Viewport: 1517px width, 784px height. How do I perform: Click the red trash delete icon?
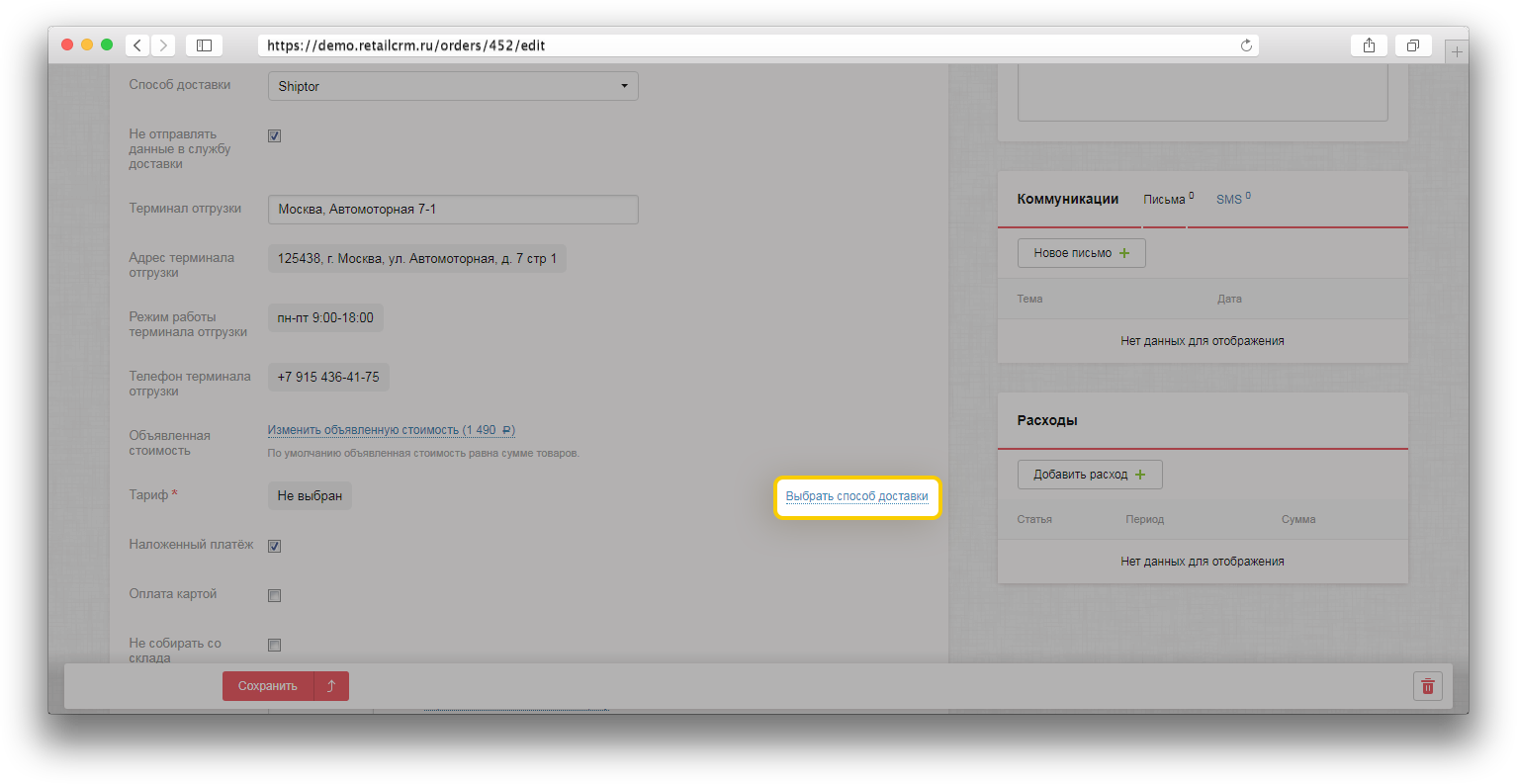pyautogui.click(x=1427, y=686)
